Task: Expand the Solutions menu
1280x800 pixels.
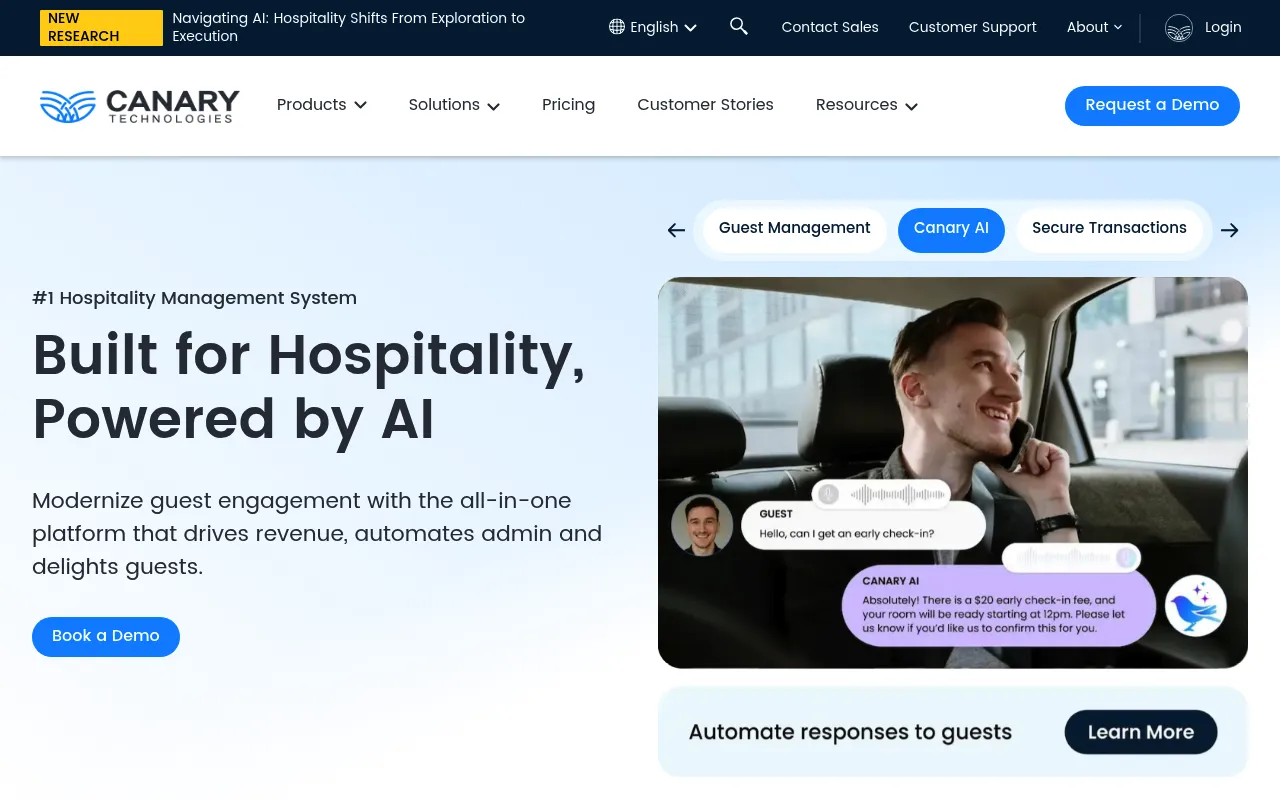Action: coord(454,105)
